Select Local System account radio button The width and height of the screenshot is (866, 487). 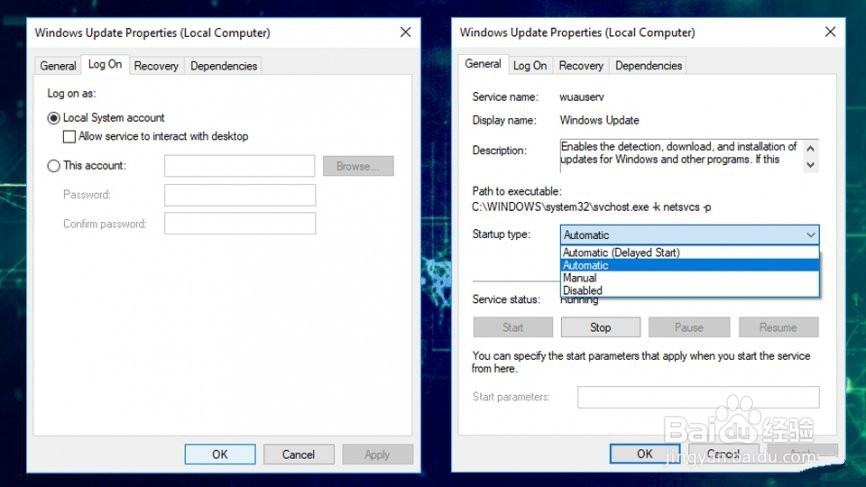click(x=54, y=118)
